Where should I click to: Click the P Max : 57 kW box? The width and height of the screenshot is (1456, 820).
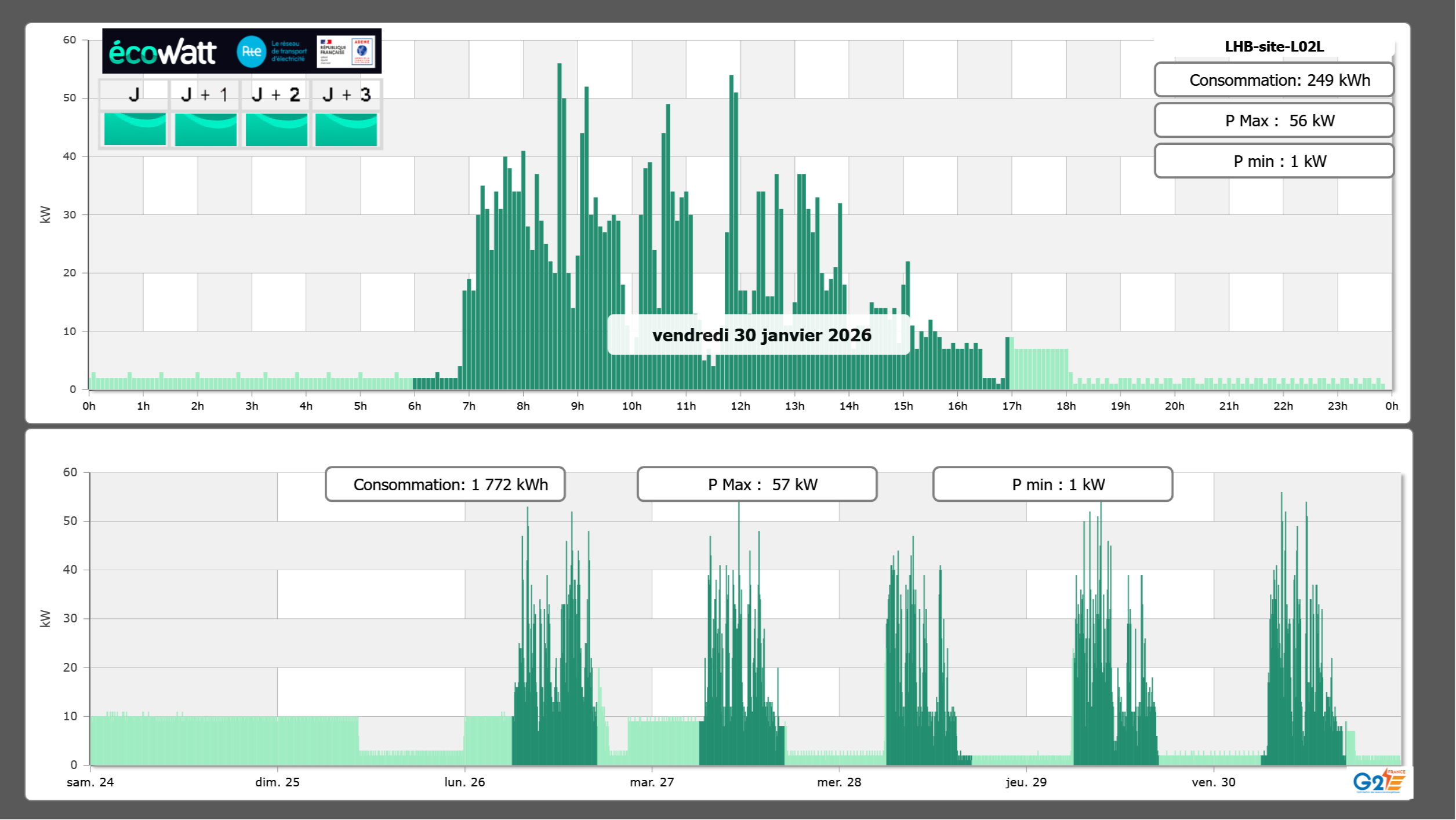(756, 484)
